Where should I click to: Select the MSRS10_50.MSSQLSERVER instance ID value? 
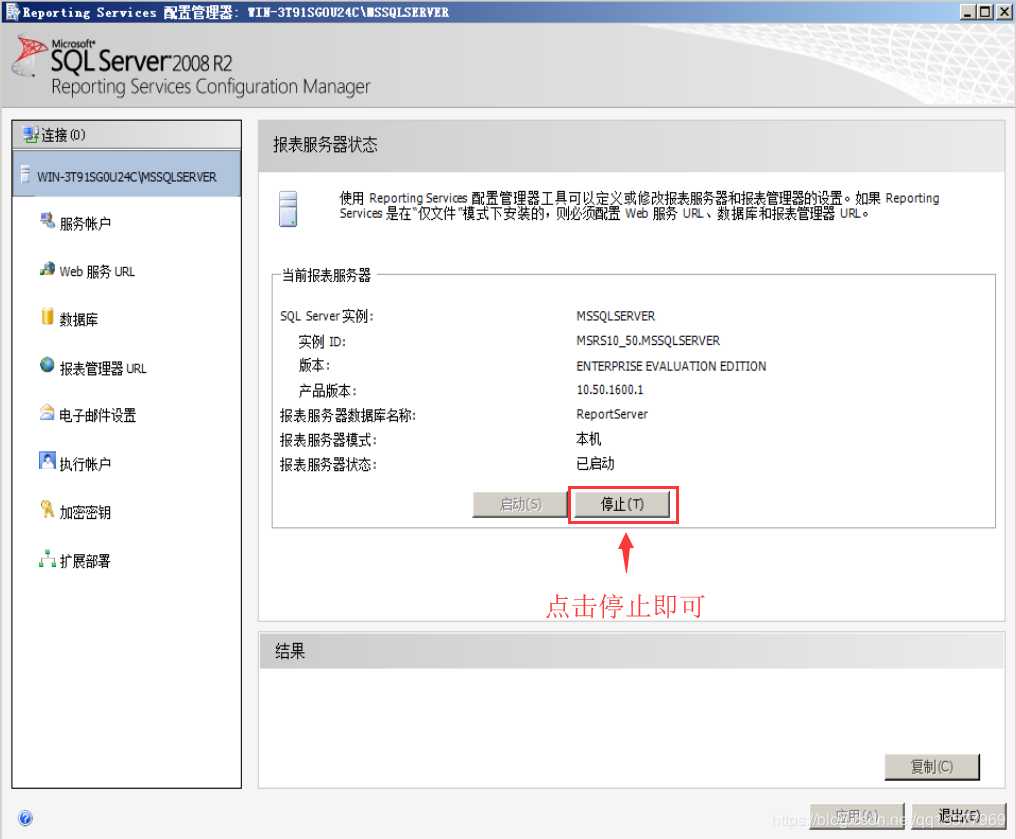(648, 341)
